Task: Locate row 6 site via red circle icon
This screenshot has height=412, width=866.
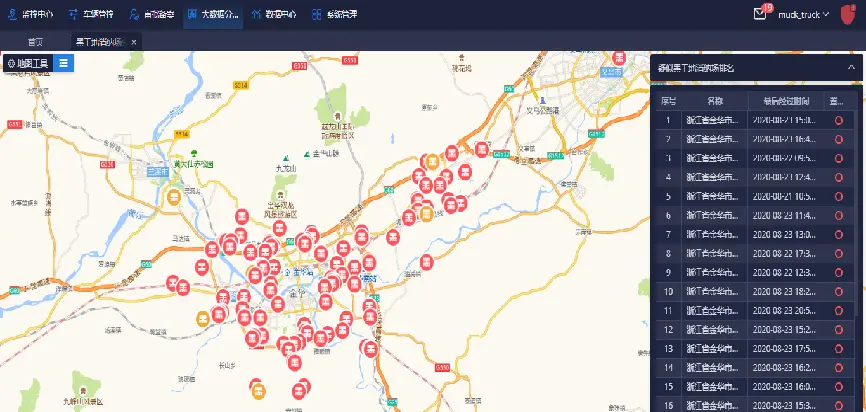Action: [838, 216]
